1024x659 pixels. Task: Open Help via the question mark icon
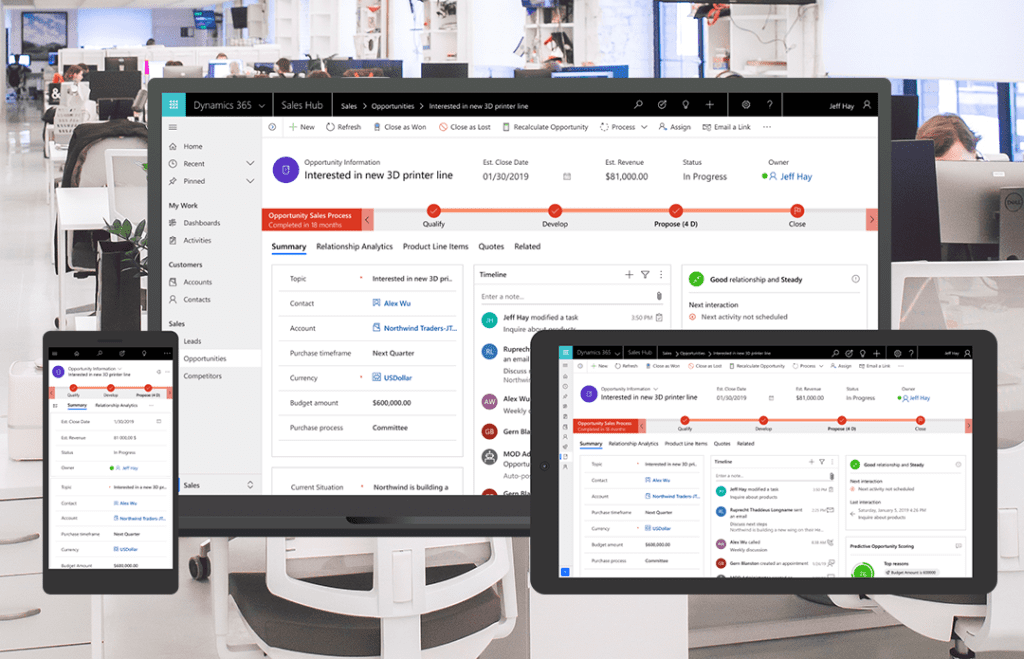tap(769, 104)
